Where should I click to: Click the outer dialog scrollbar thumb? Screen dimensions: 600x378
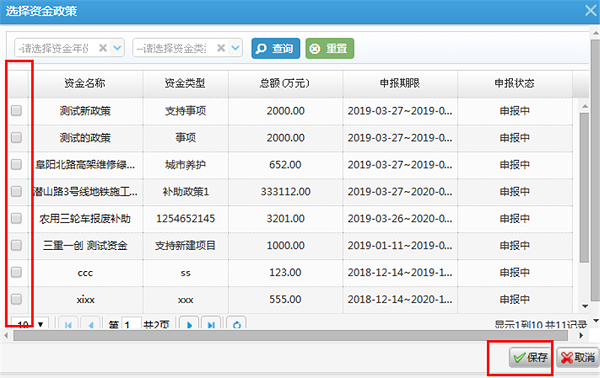[595, 170]
